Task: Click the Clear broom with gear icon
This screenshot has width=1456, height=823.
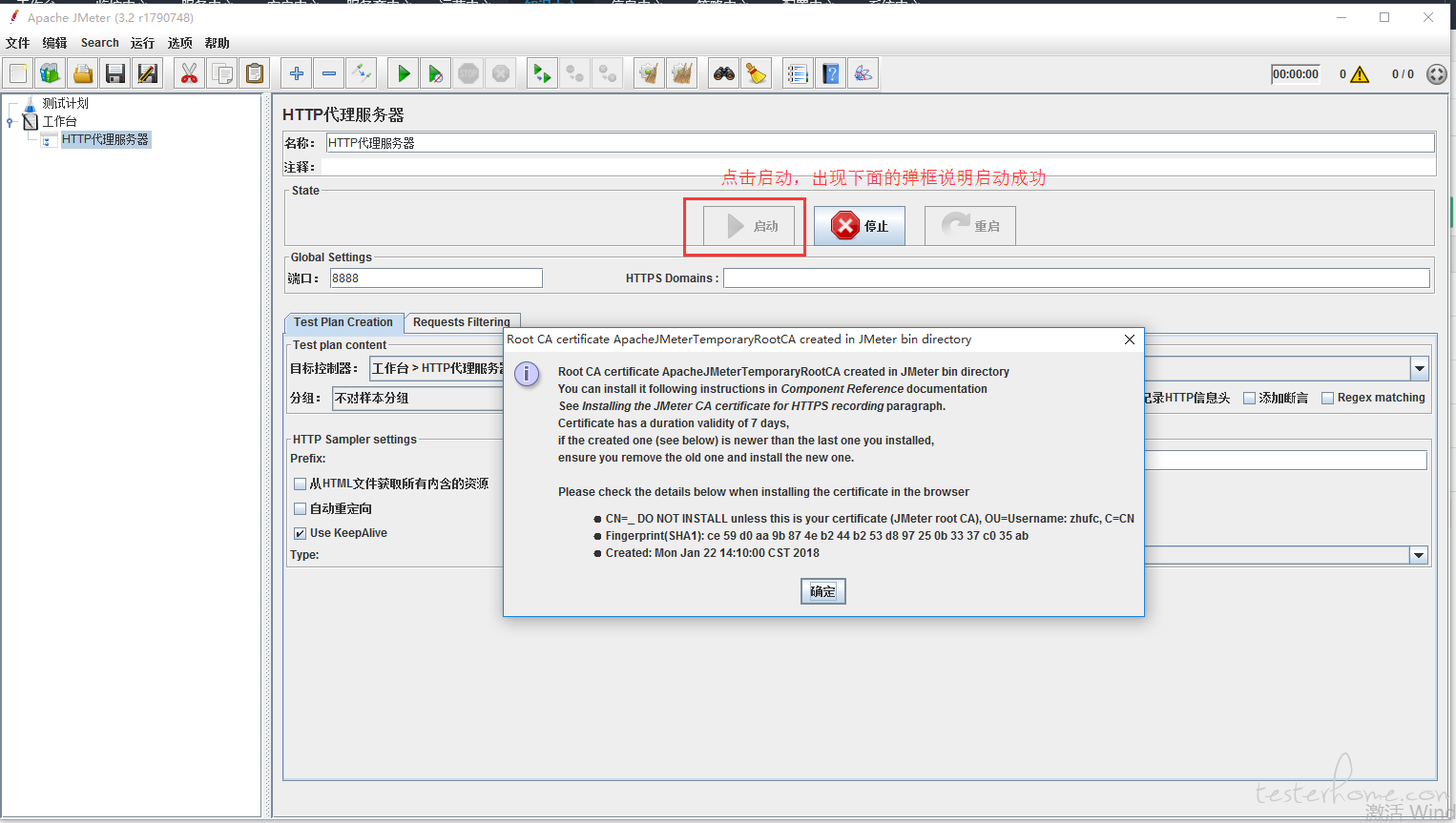Action: (x=649, y=73)
